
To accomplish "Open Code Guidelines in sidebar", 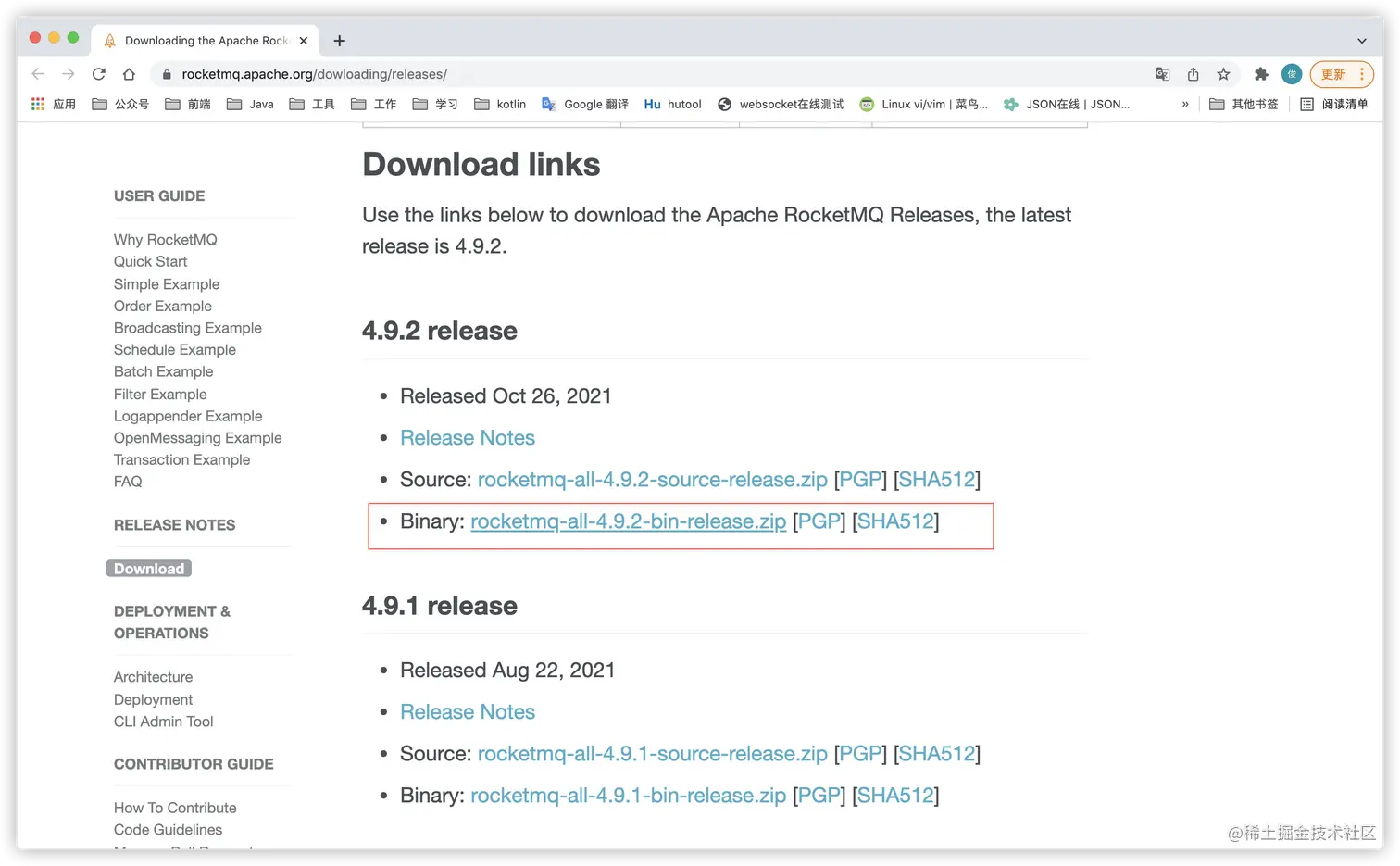I will 168,830.
